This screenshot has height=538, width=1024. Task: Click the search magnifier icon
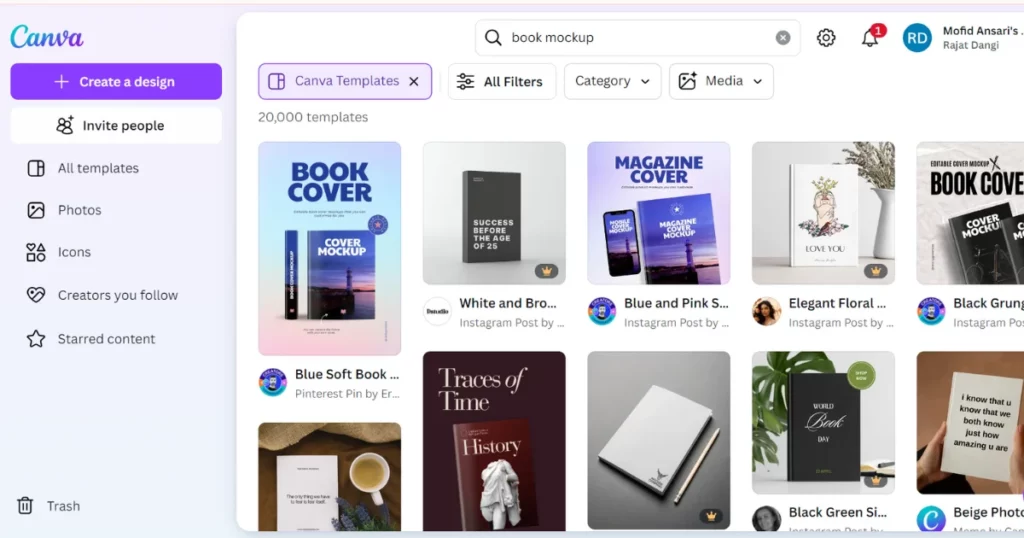[493, 38]
